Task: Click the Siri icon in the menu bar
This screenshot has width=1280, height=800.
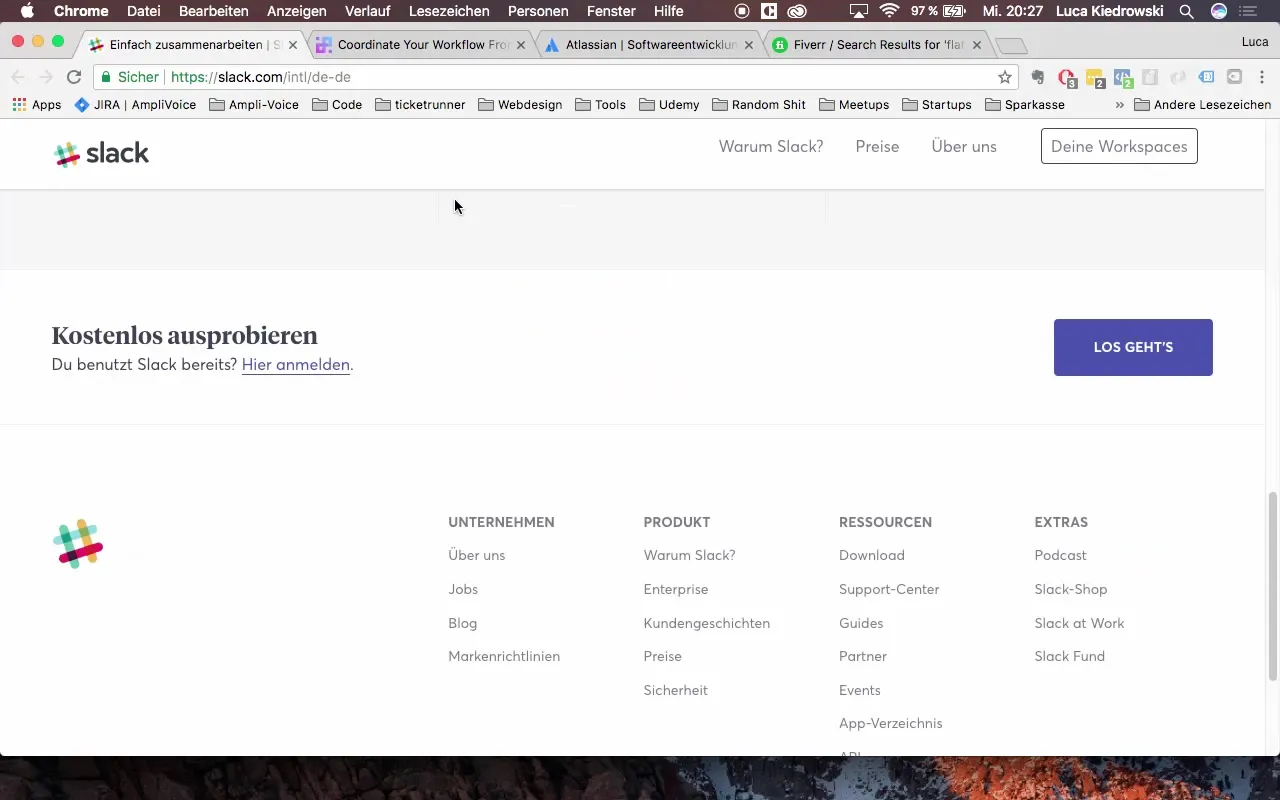Action: tap(1219, 11)
